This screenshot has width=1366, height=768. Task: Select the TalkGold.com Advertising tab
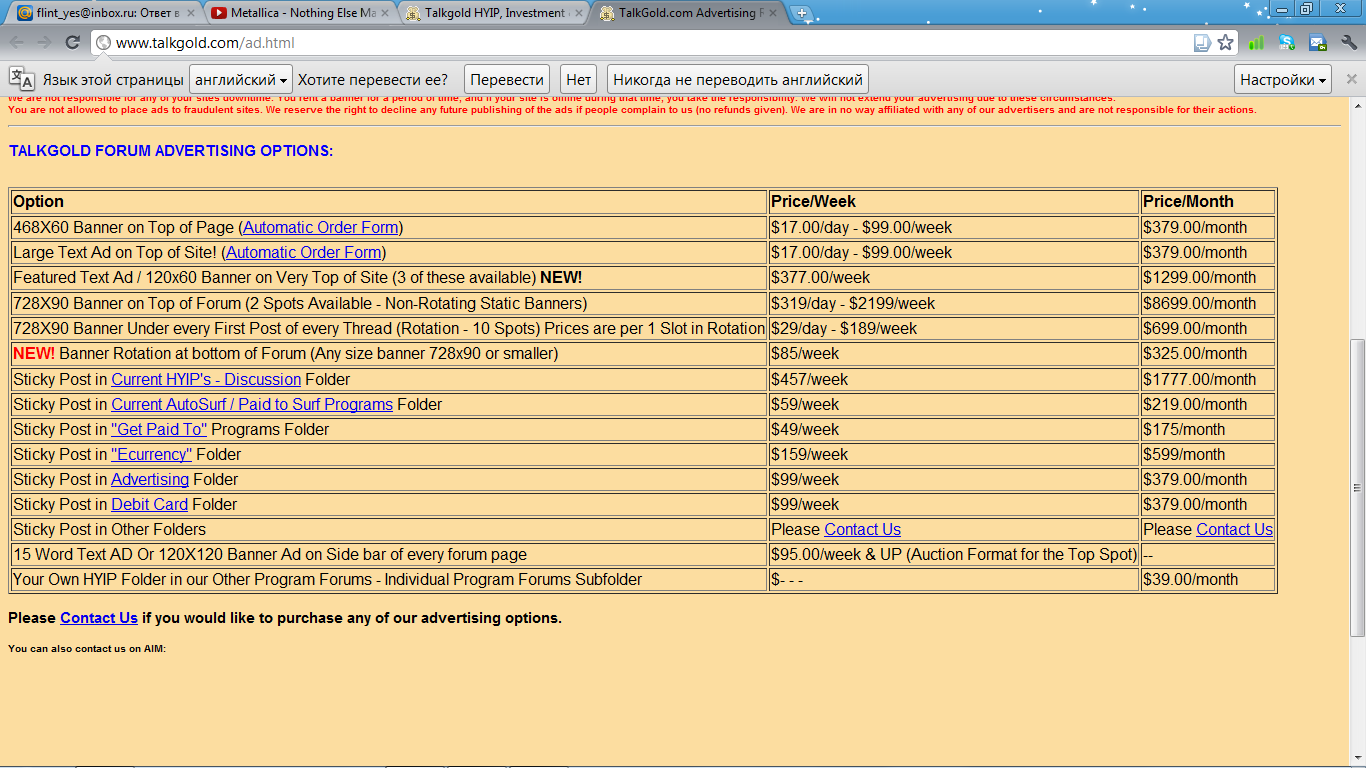[687, 14]
